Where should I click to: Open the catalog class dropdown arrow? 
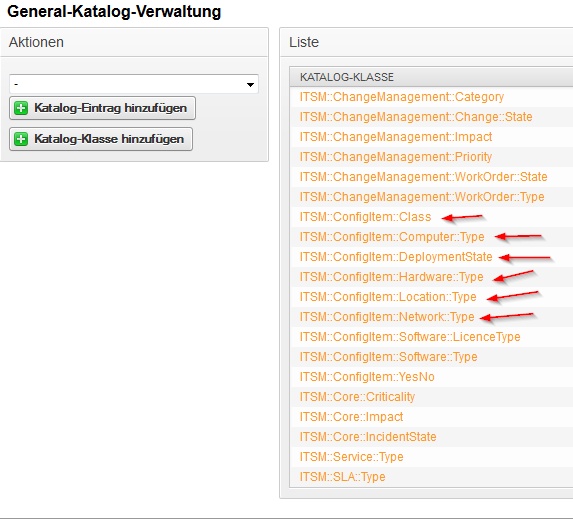(250, 85)
